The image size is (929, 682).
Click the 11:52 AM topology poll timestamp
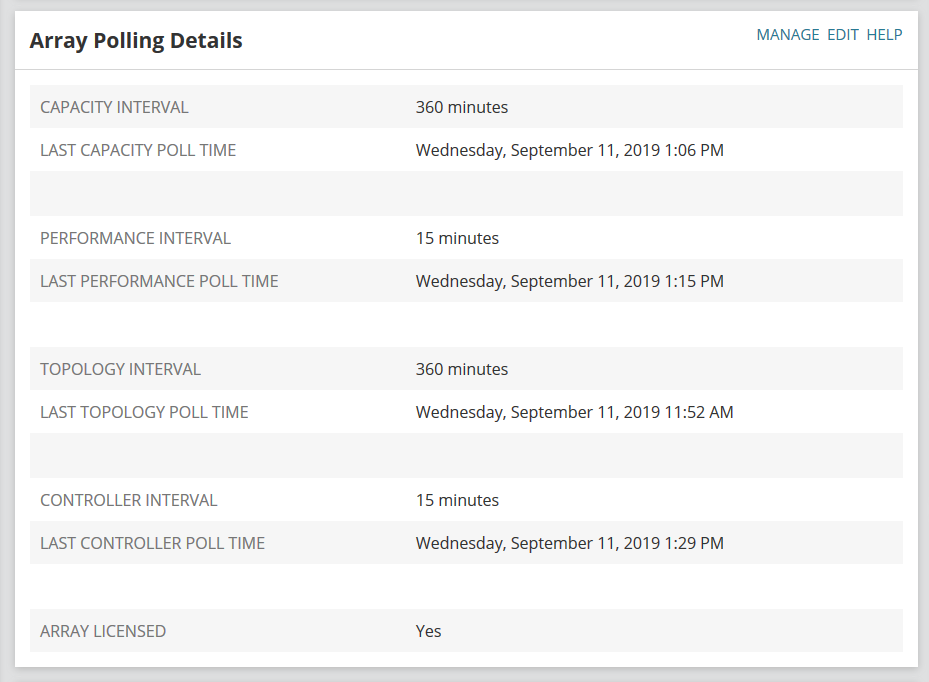574,412
